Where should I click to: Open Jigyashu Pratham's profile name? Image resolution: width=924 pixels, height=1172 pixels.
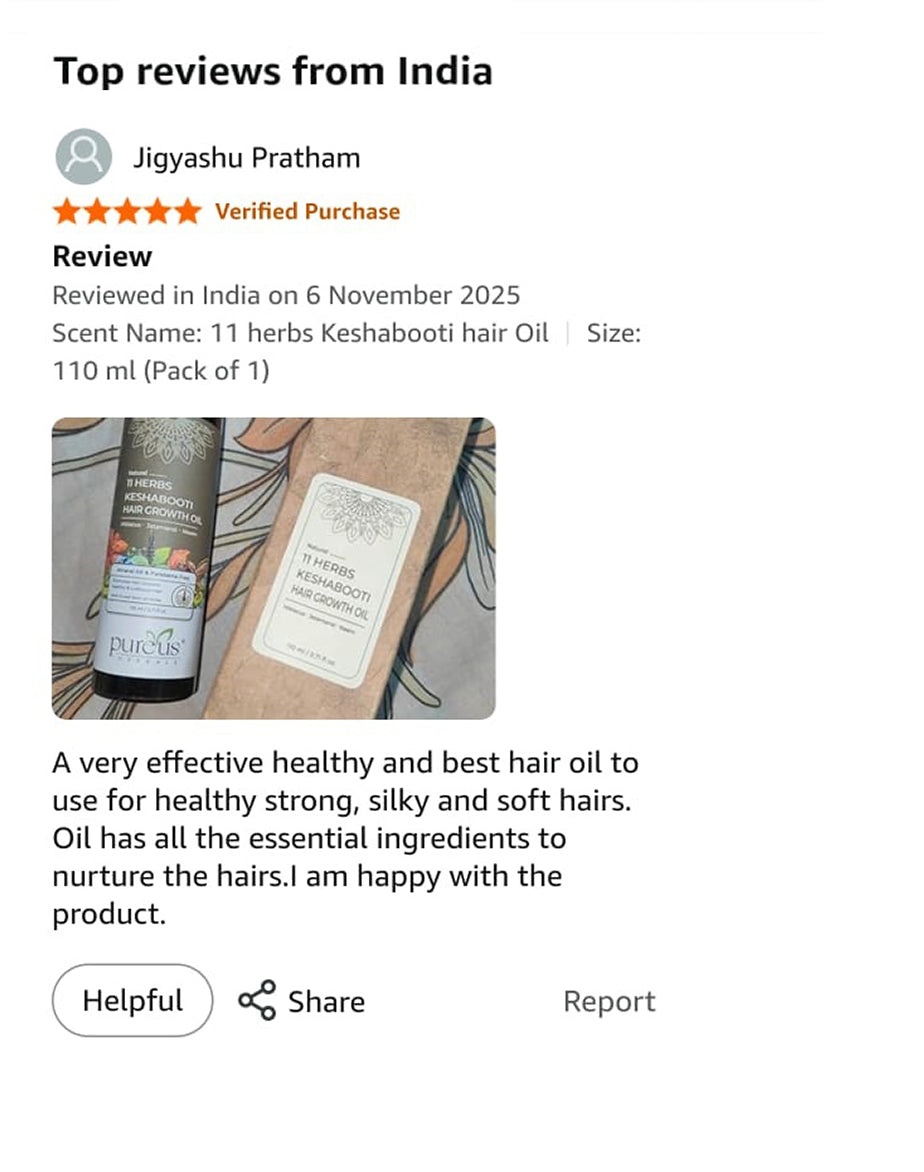click(247, 158)
